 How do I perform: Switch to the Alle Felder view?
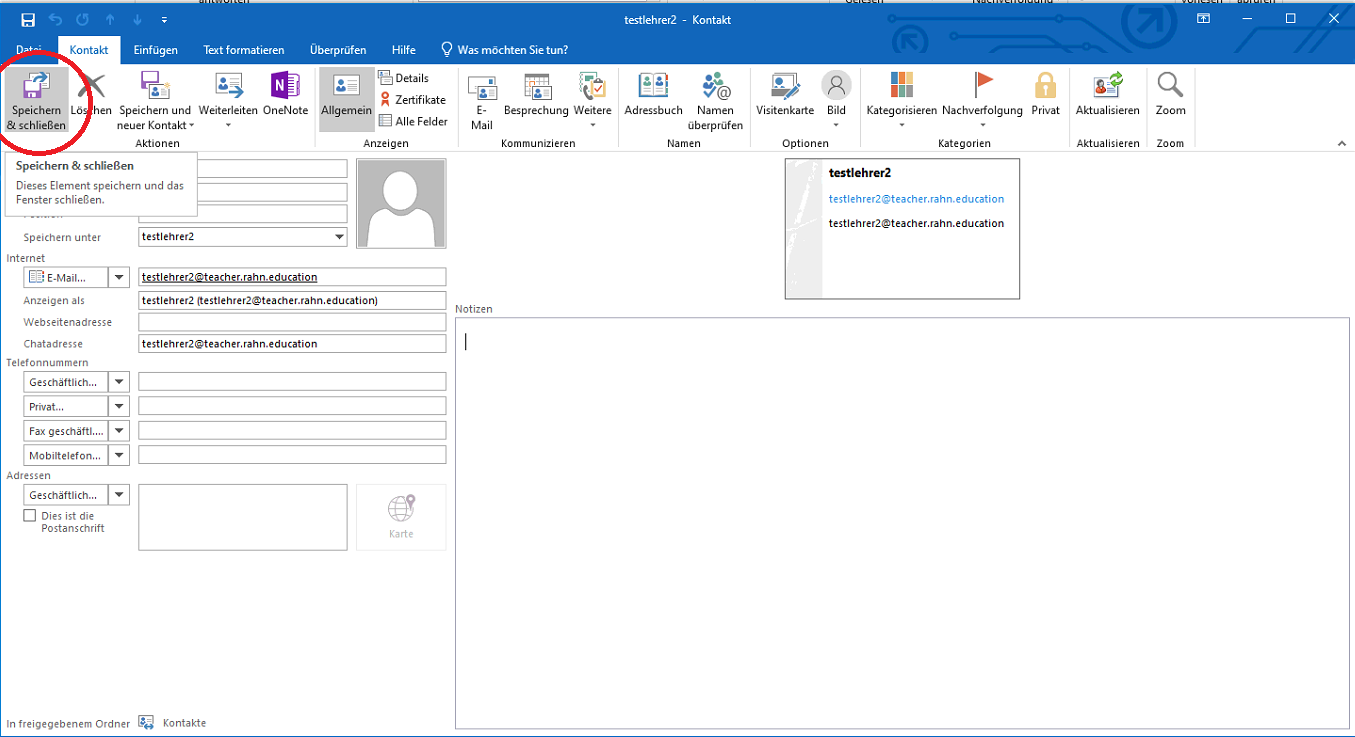[x=413, y=122]
